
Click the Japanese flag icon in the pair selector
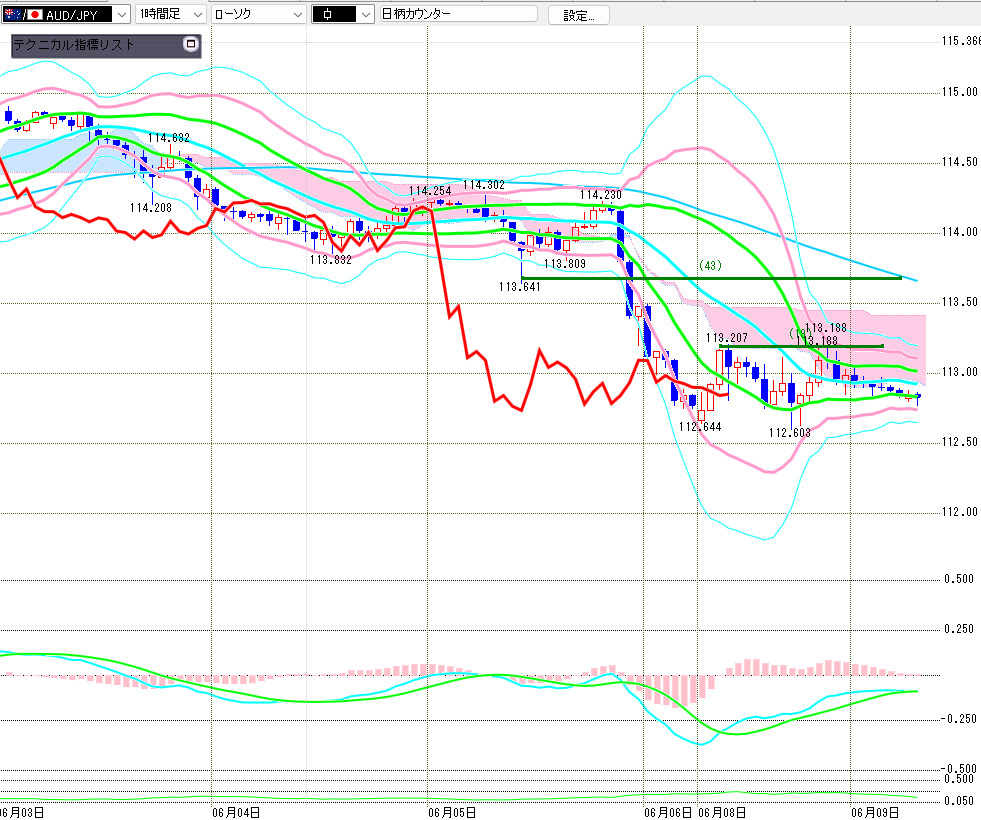point(34,14)
